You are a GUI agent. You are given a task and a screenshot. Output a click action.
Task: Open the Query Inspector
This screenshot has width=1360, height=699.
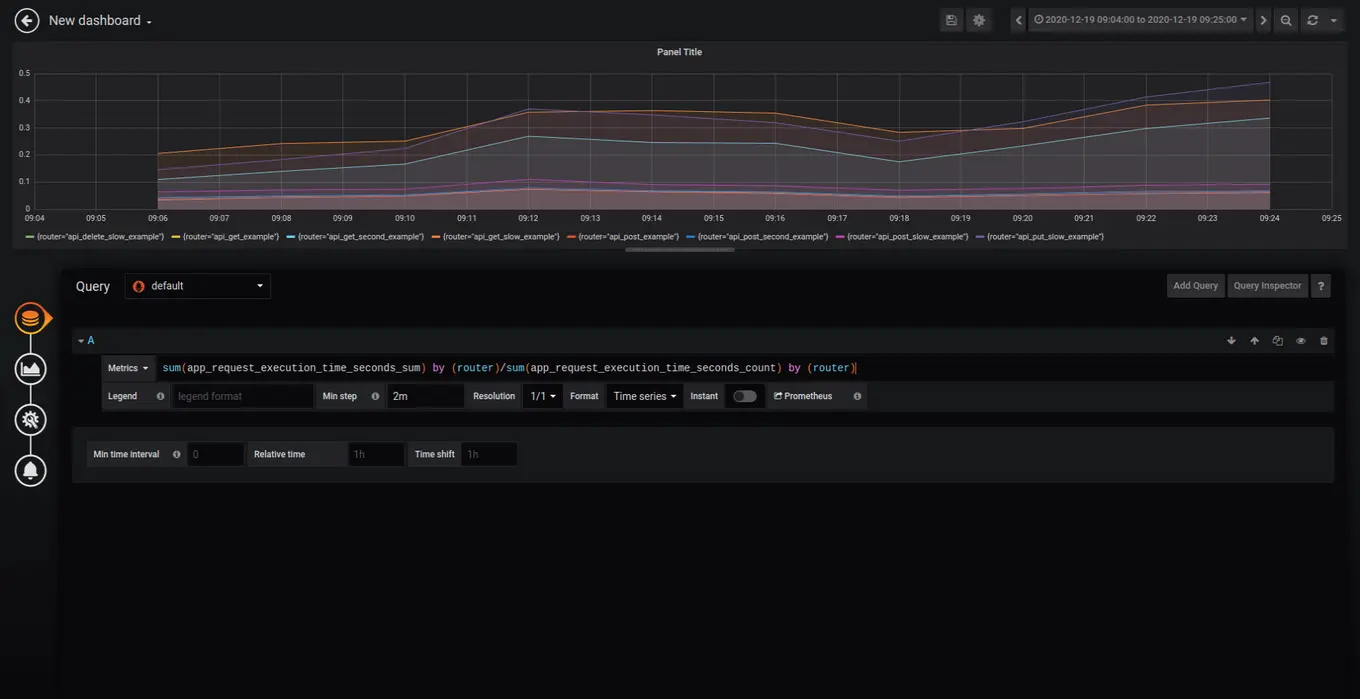[1267, 286]
